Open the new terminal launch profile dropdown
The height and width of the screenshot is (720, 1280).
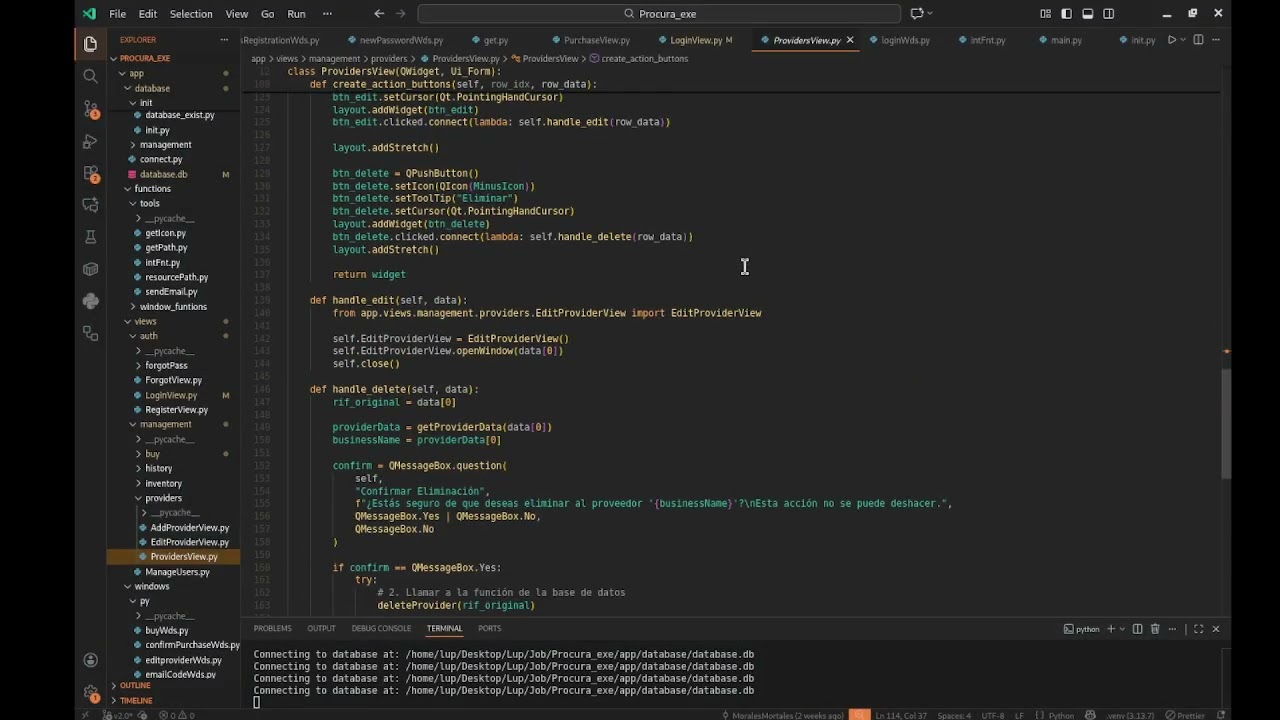pos(1120,629)
